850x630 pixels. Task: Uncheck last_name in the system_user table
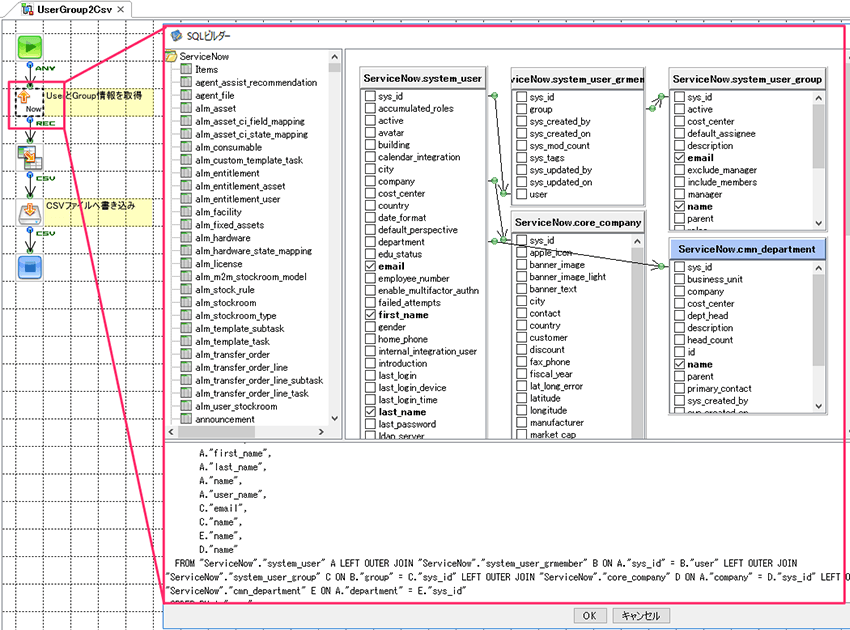(370, 412)
